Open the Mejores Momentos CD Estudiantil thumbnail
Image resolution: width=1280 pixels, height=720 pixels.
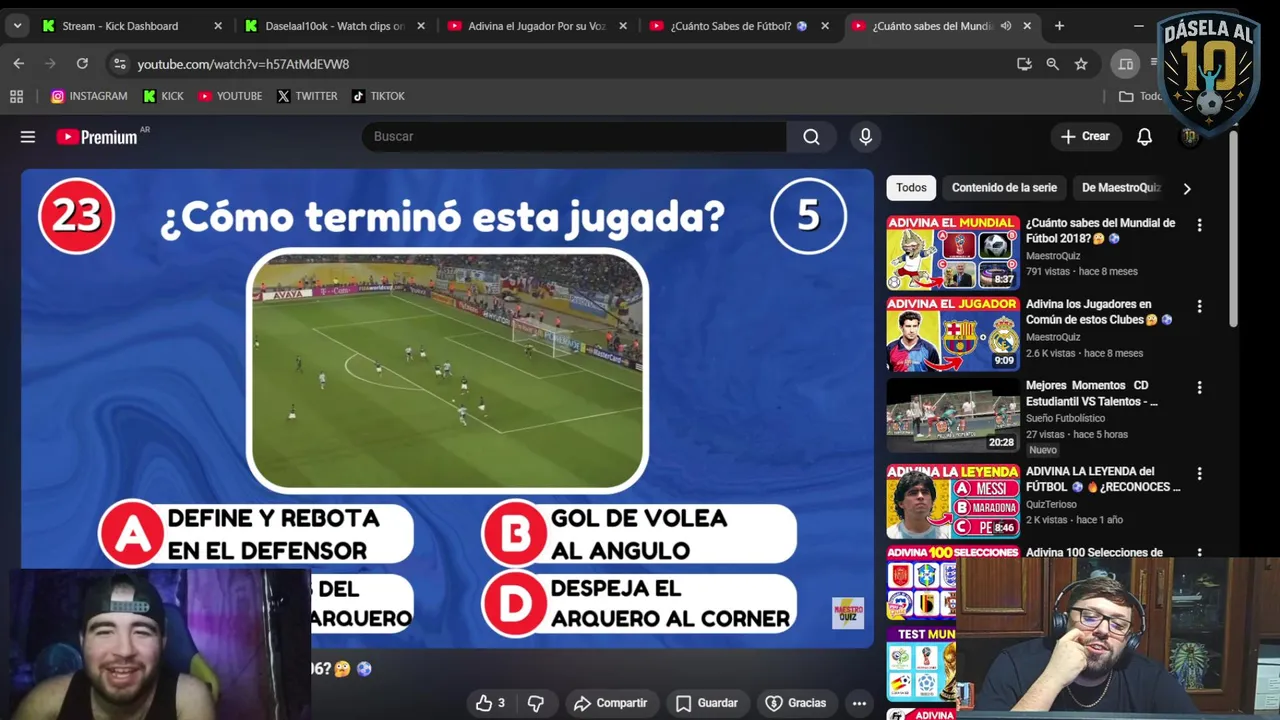point(953,415)
